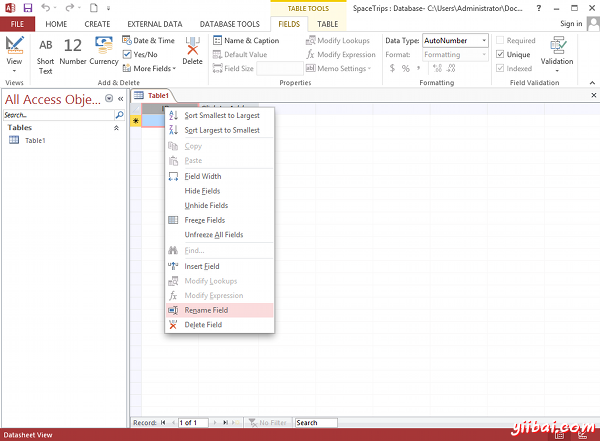The image size is (600, 441).
Task: Click the Save icon in title bar
Action: 27,8
